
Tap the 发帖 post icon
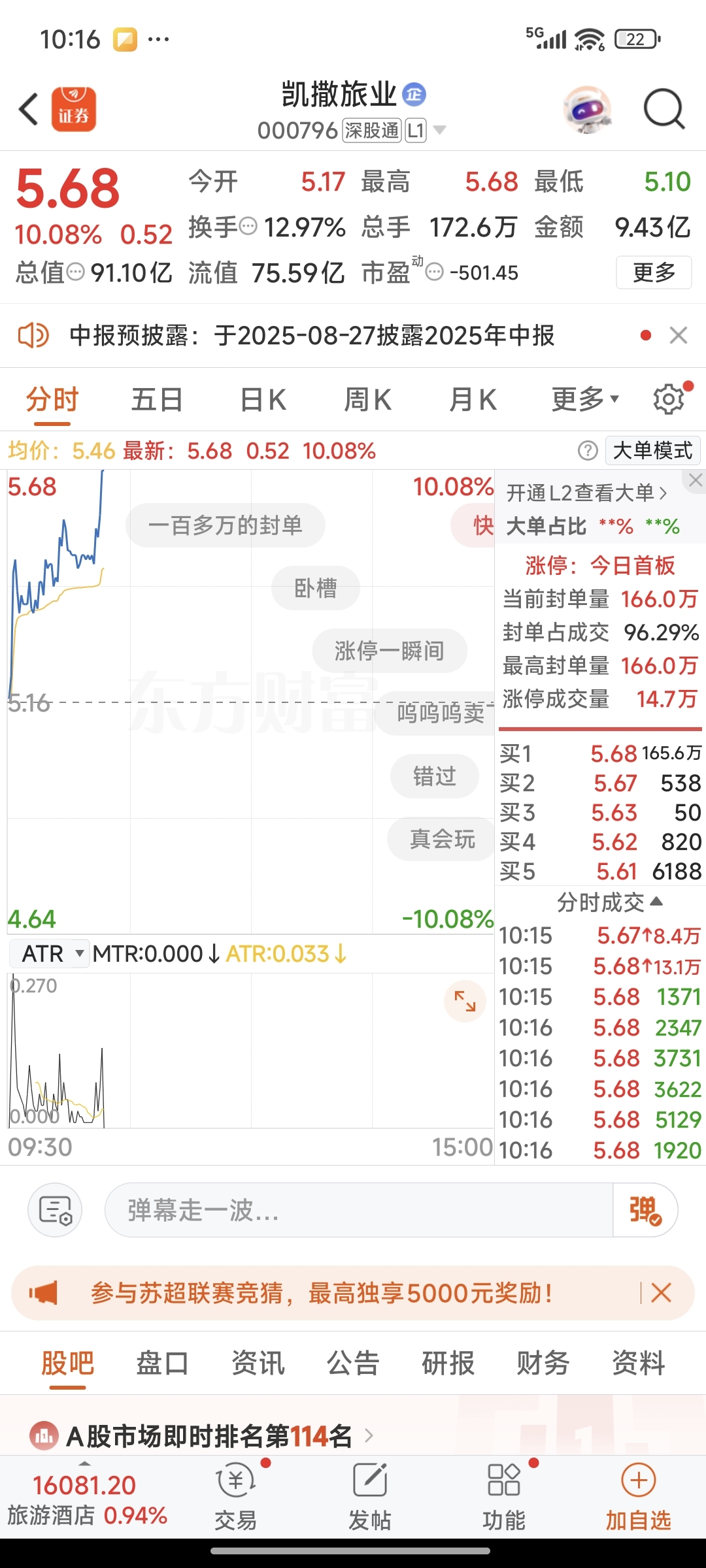tap(370, 1496)
